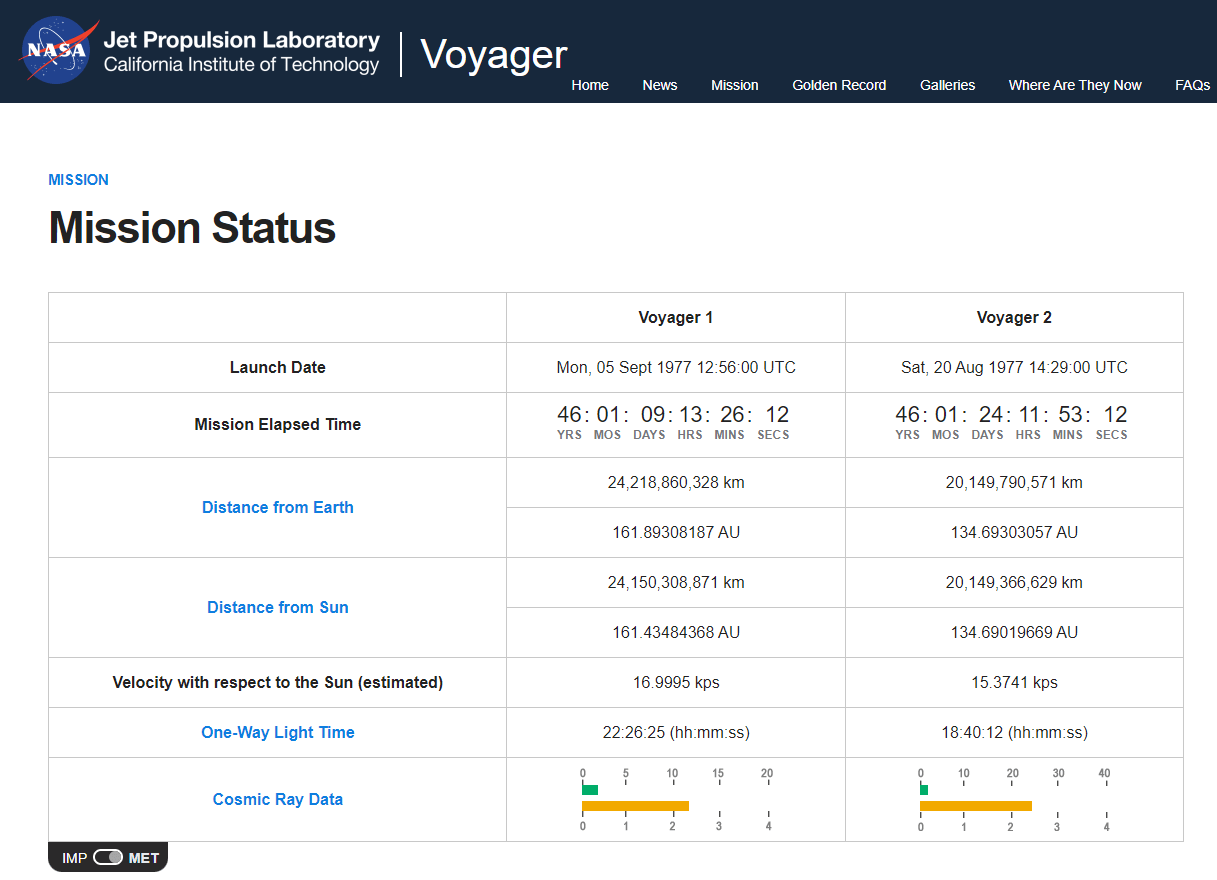
Task: Select the value 161.43484368 AU
Action: pyautogui.click(x=676, y=632)
